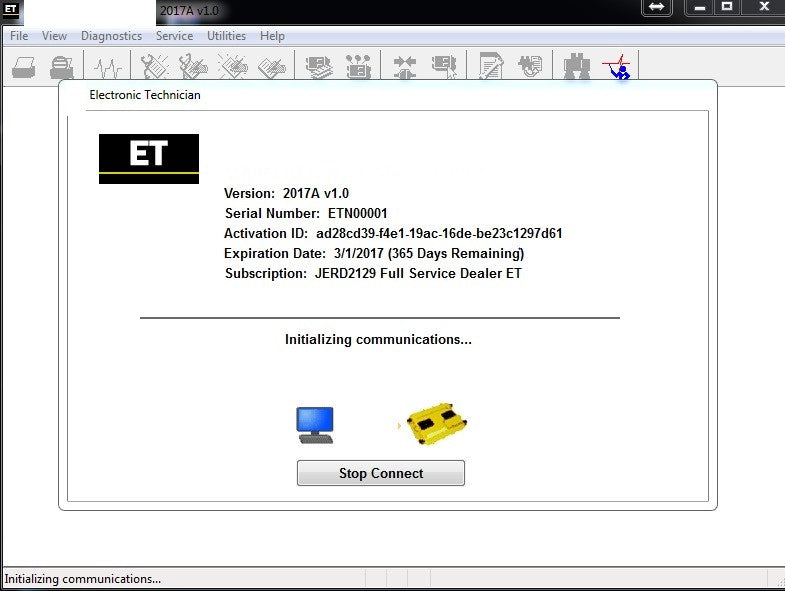This screenshot has height=591, width=785.
Task: Minimize the ET window
Action: [x=700, y=7]
